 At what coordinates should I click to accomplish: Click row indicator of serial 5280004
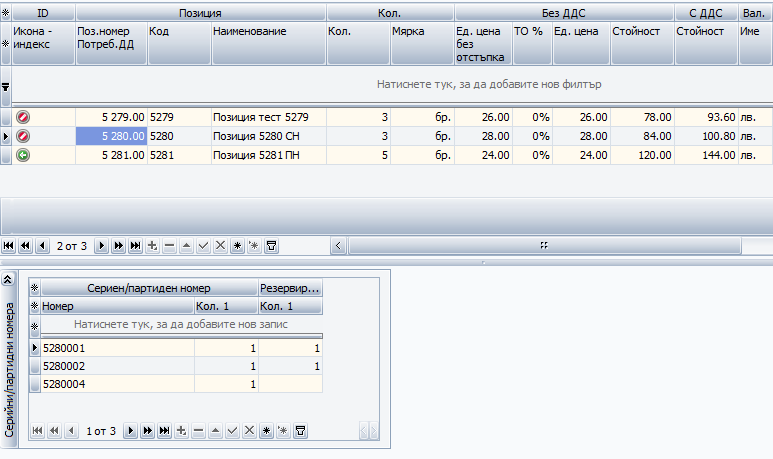35,384
